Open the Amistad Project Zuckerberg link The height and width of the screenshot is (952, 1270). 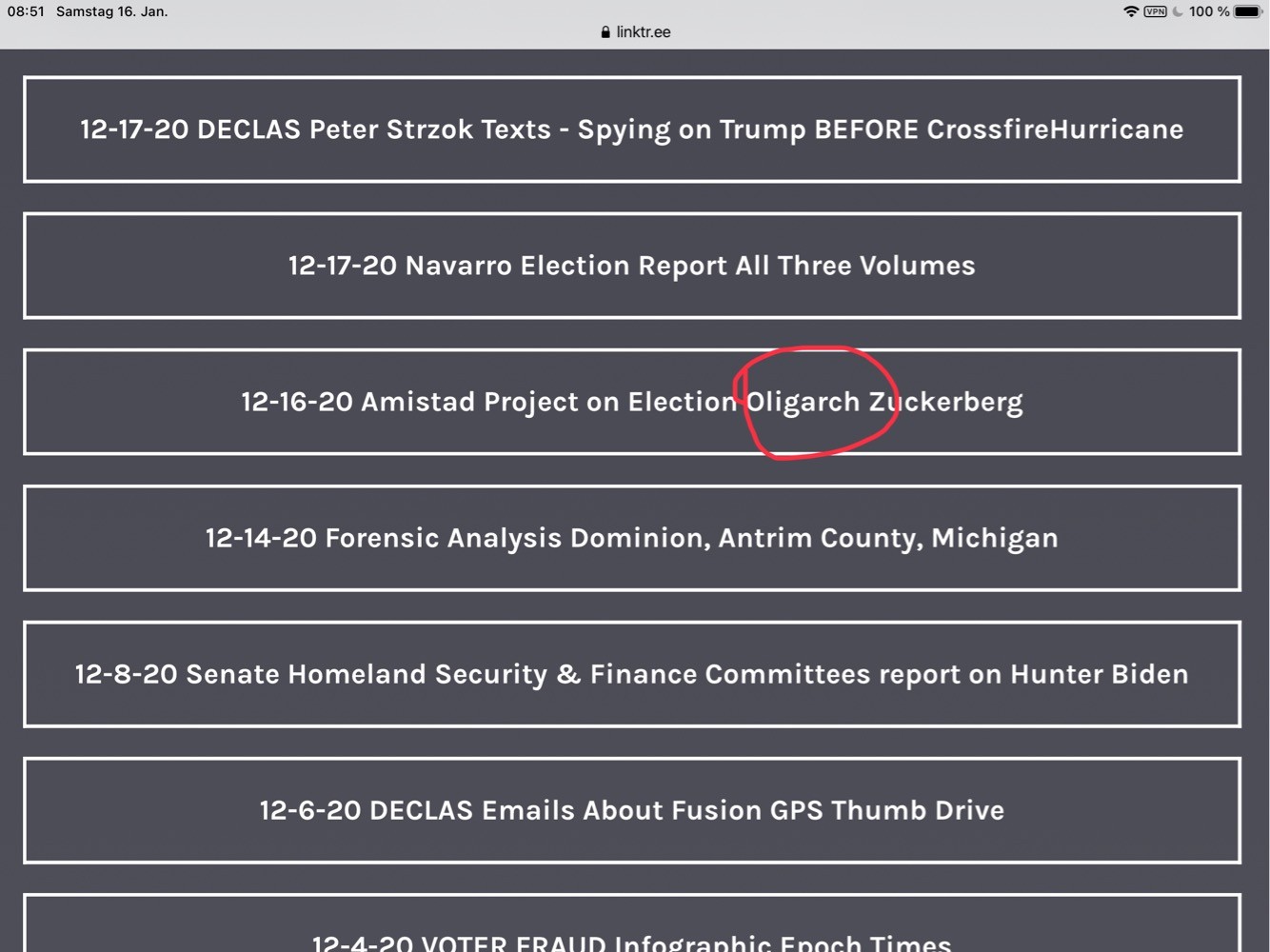pos(632,401)
